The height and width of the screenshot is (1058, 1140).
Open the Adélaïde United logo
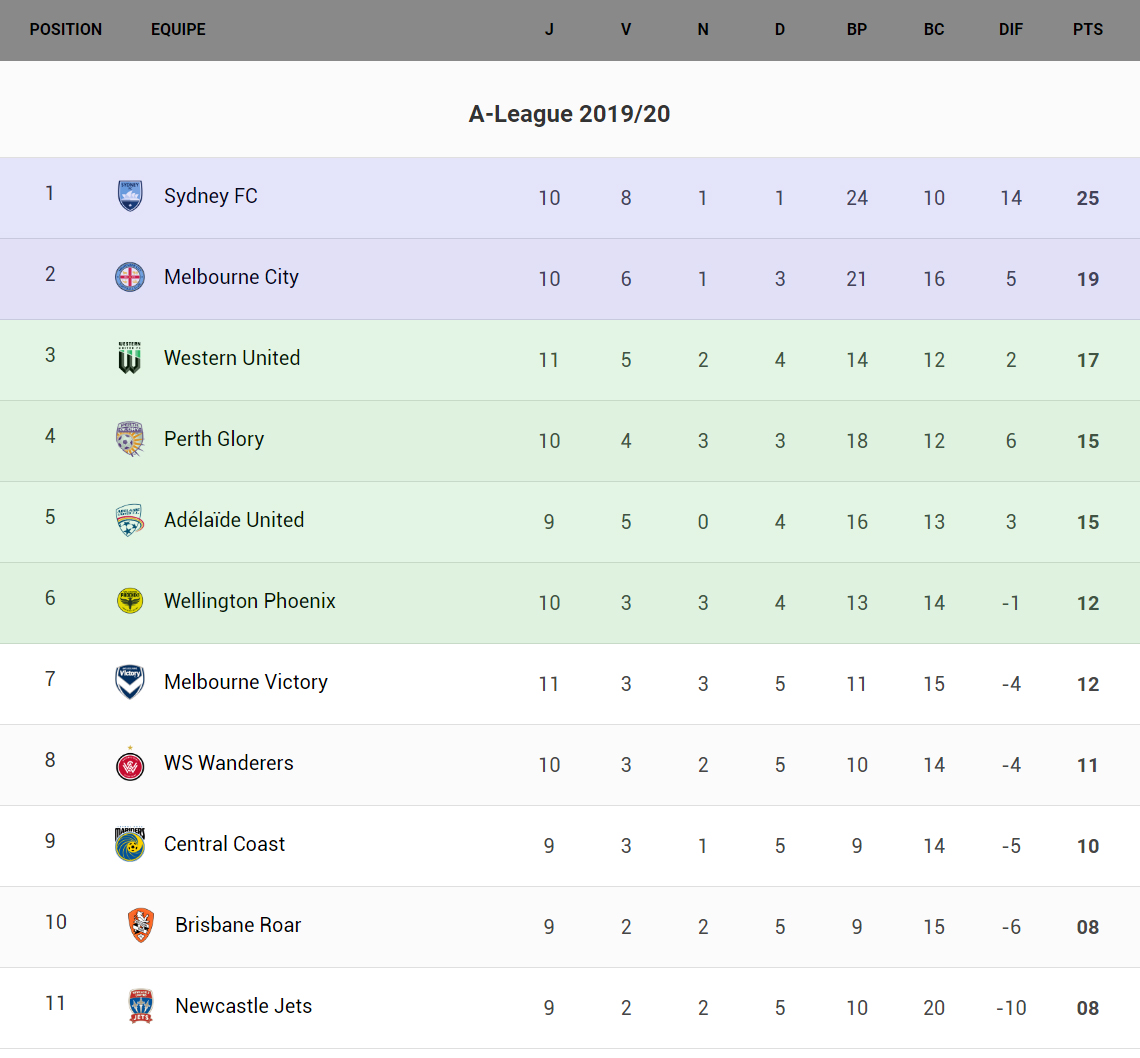130,520
